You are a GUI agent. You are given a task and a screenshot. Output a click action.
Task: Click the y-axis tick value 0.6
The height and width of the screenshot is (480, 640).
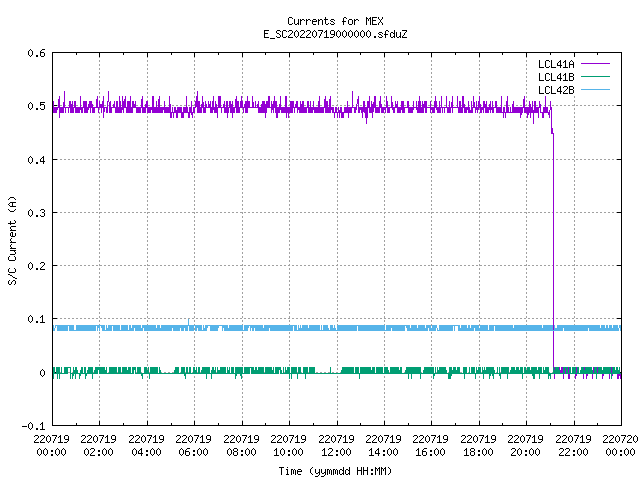click(36, 53)
